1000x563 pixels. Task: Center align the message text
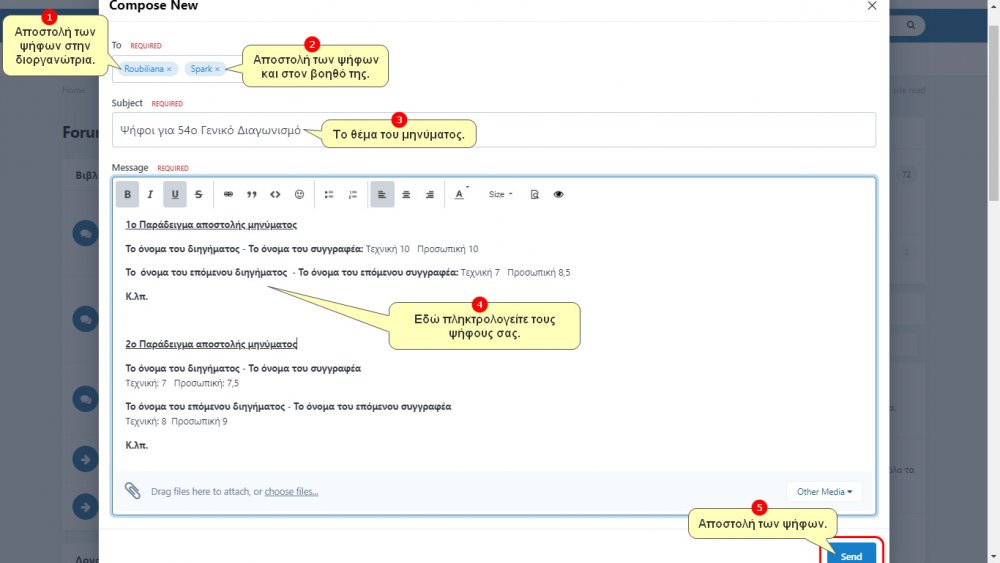(406, 194)
